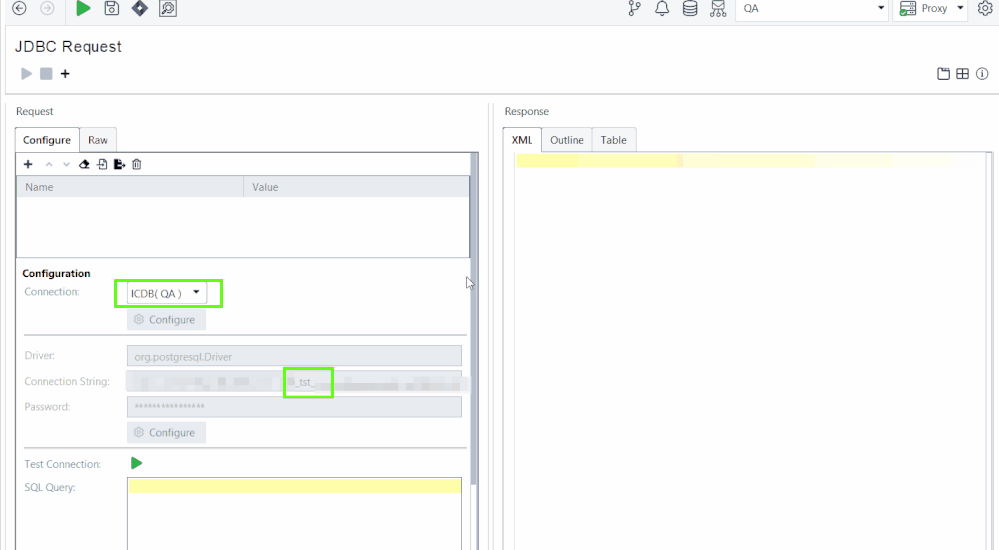Image resolution: width=999 pixels, height=550 pixels.
Task: Open the ICDB( QA ) connection dropdown
Action: 166,293
